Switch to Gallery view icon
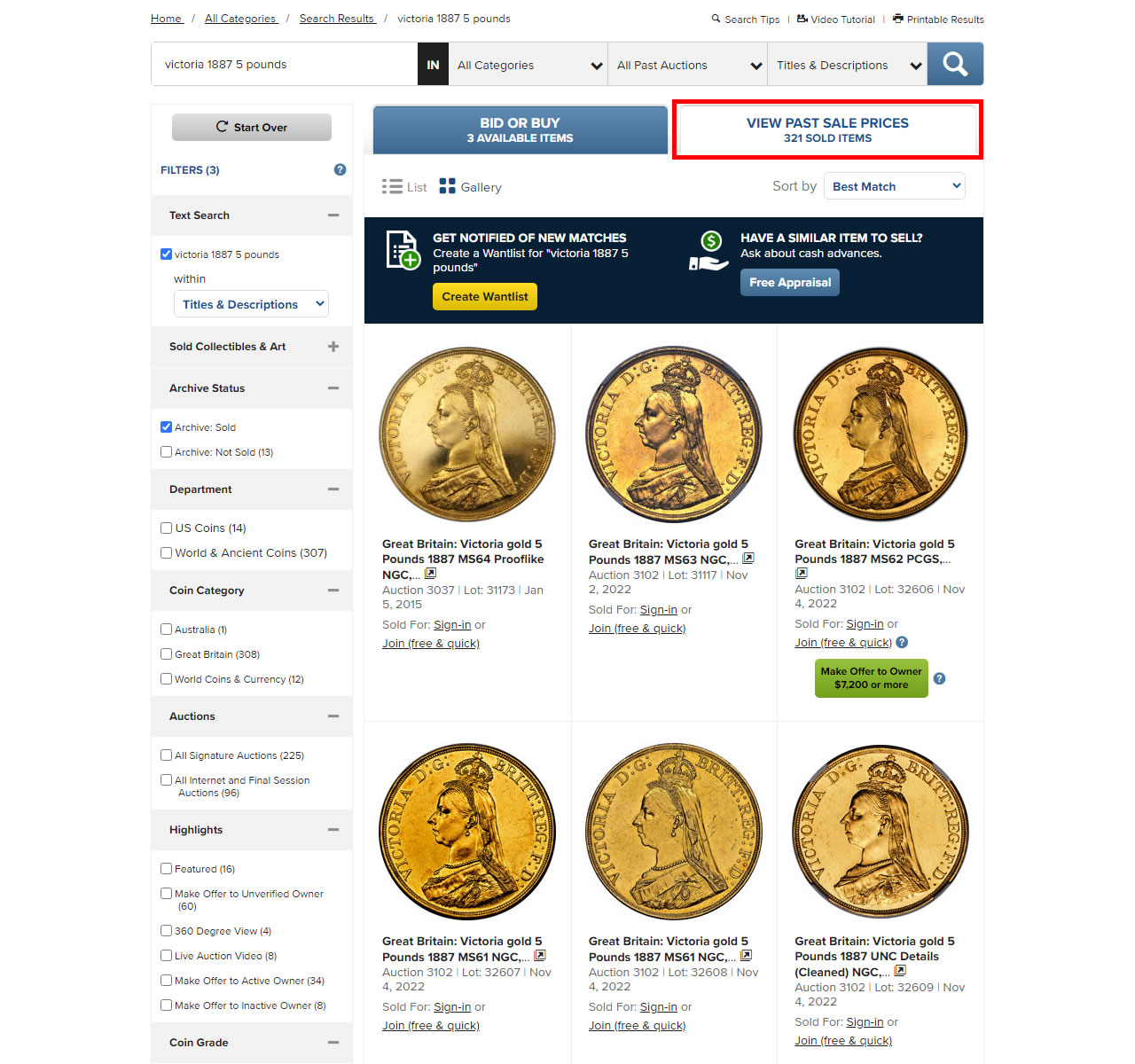Viewport: 1135px width, 1064px height. click(447, 186)
